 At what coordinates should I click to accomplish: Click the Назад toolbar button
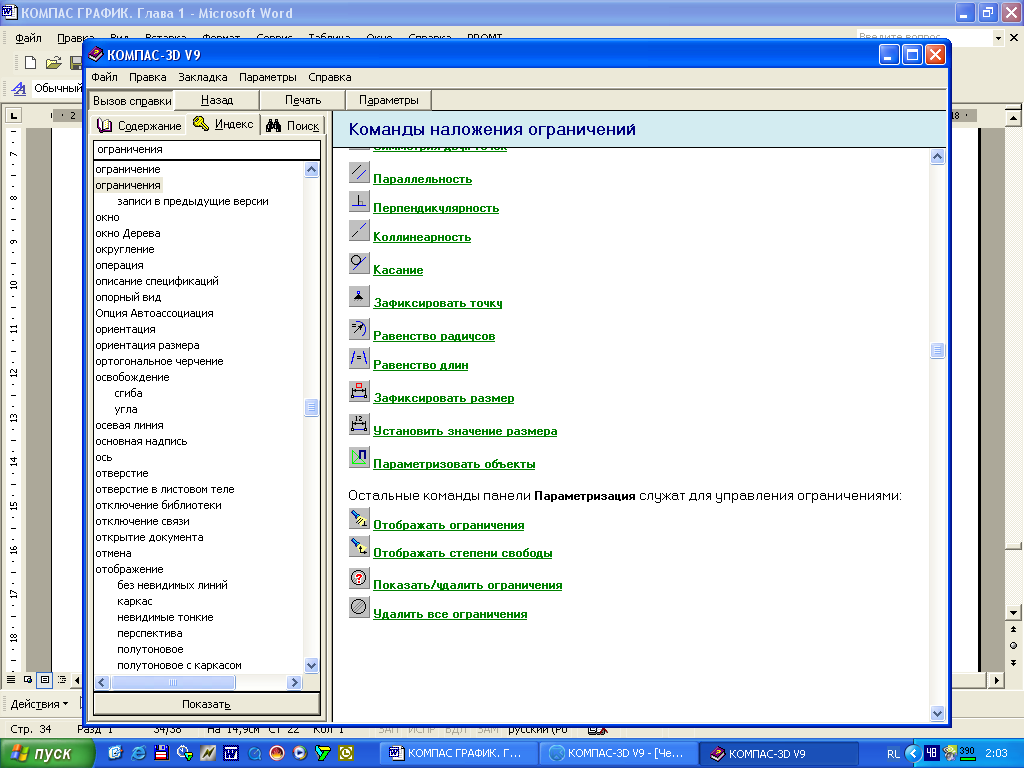(217, 101)
